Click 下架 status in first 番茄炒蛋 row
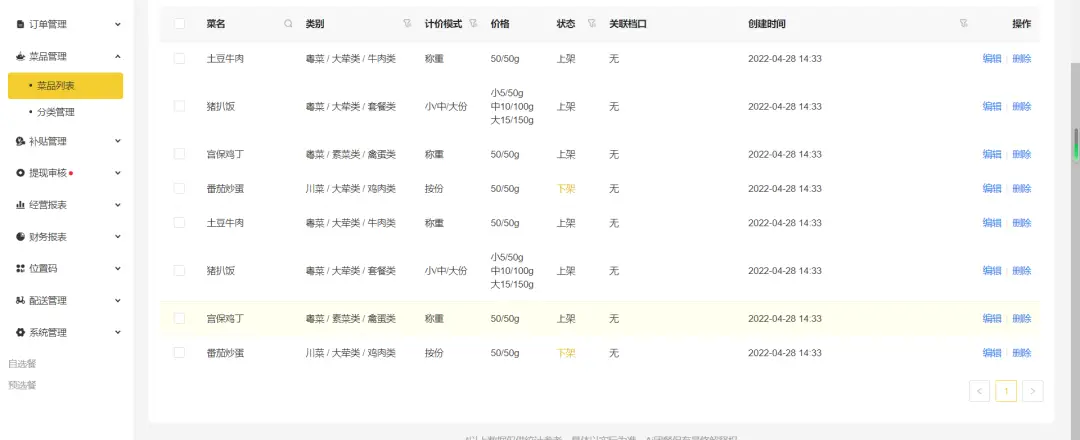This screenshot has width=1080, height=440. click(x=565, y=189)
